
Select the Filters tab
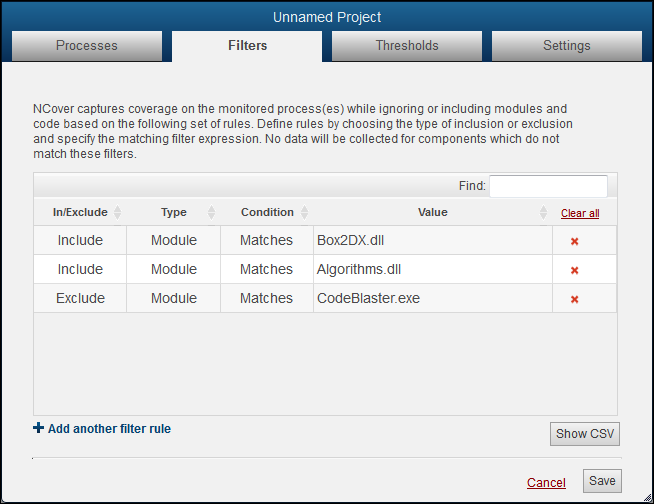[247, 46]
